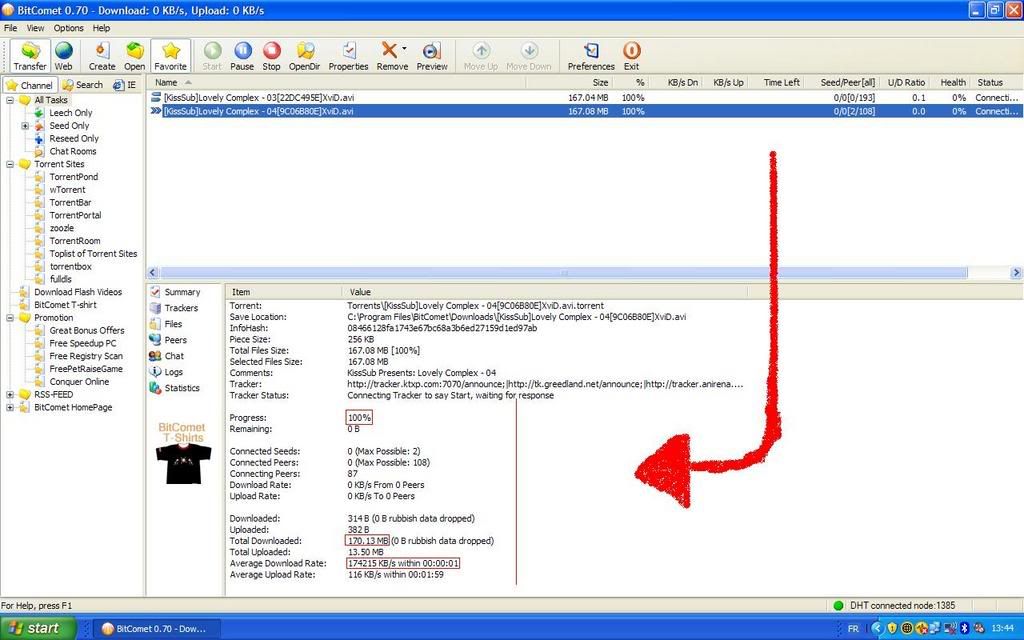Pause the selected download task
Viewport: 1024px width, 640px height.
[x=242, y=56]
